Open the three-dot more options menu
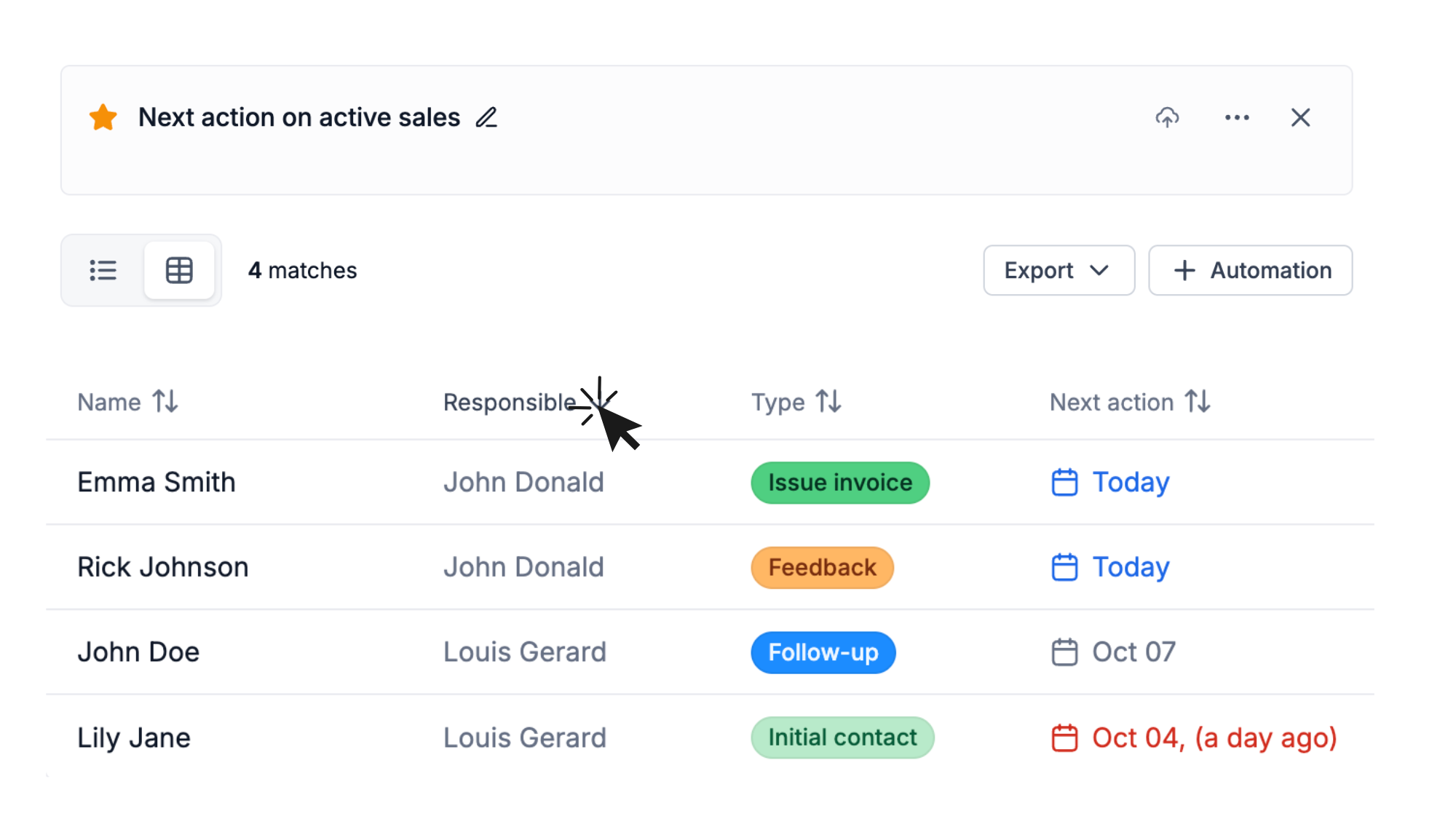1456x819 pixels. click(1237, 117)
